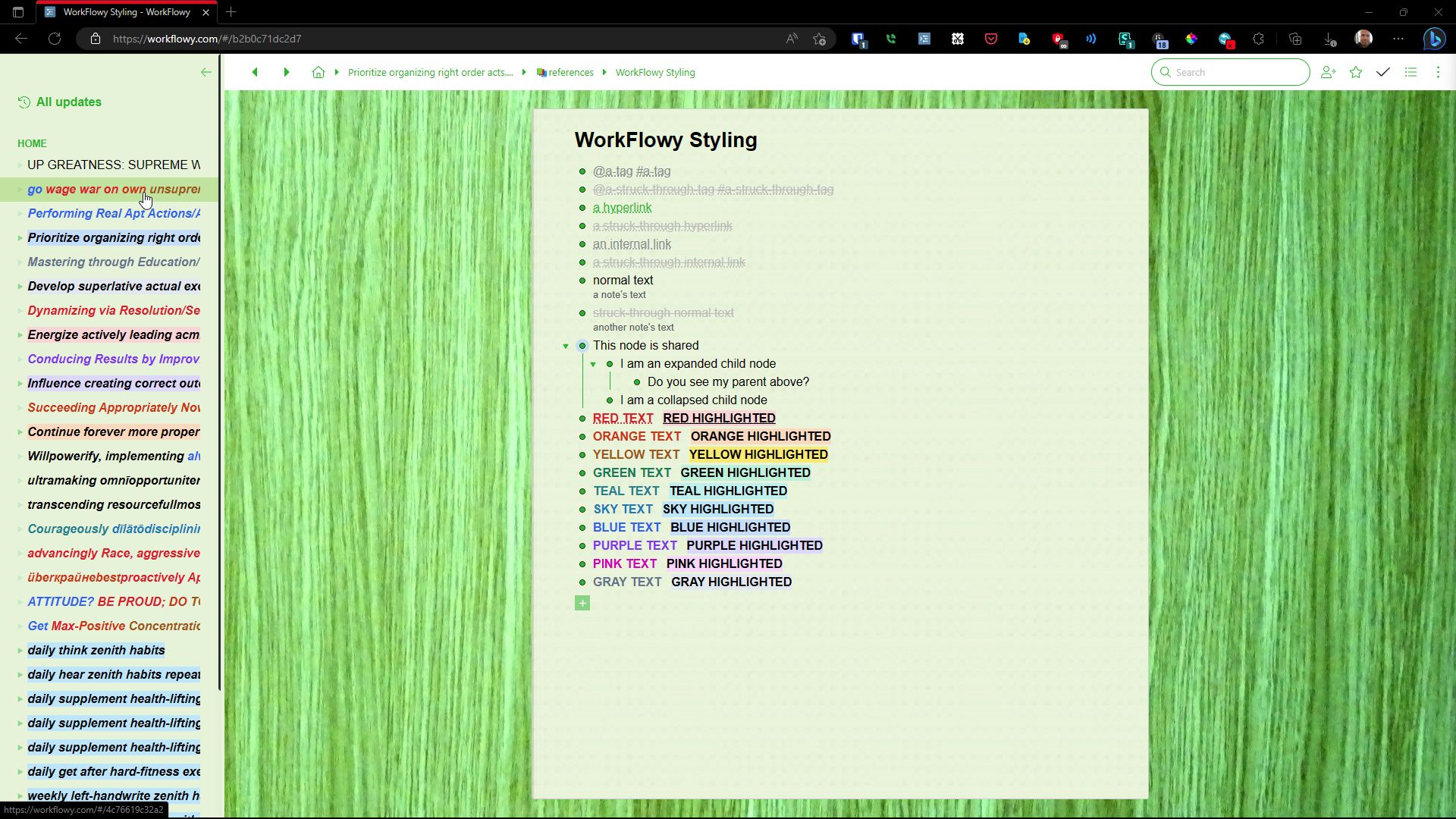The image size is (1456, 819).
Task: Click the WorkFlowy home icon
Action: (318, 72)
